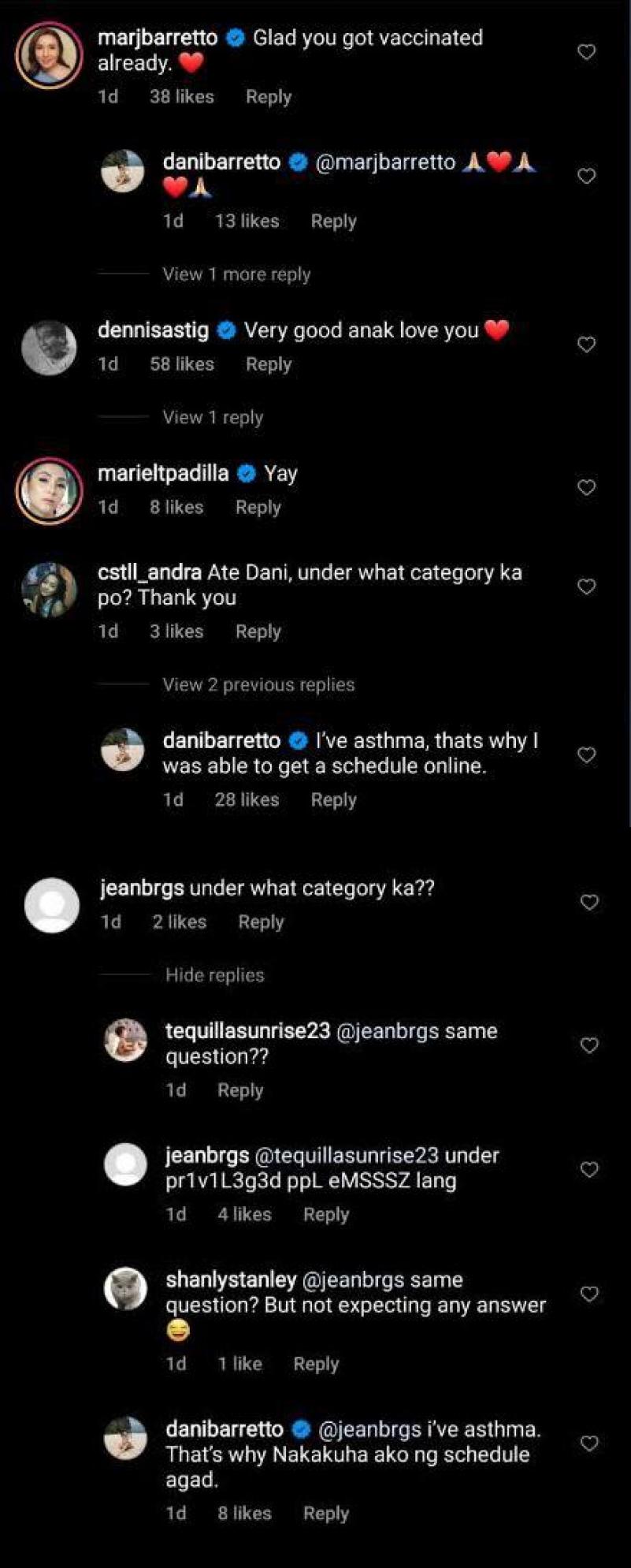Image resolution: width=631 pixels, height=1568 pixels.
Task: Open shanlystanley's cat avatar profile
Action: pos(125,1289)
